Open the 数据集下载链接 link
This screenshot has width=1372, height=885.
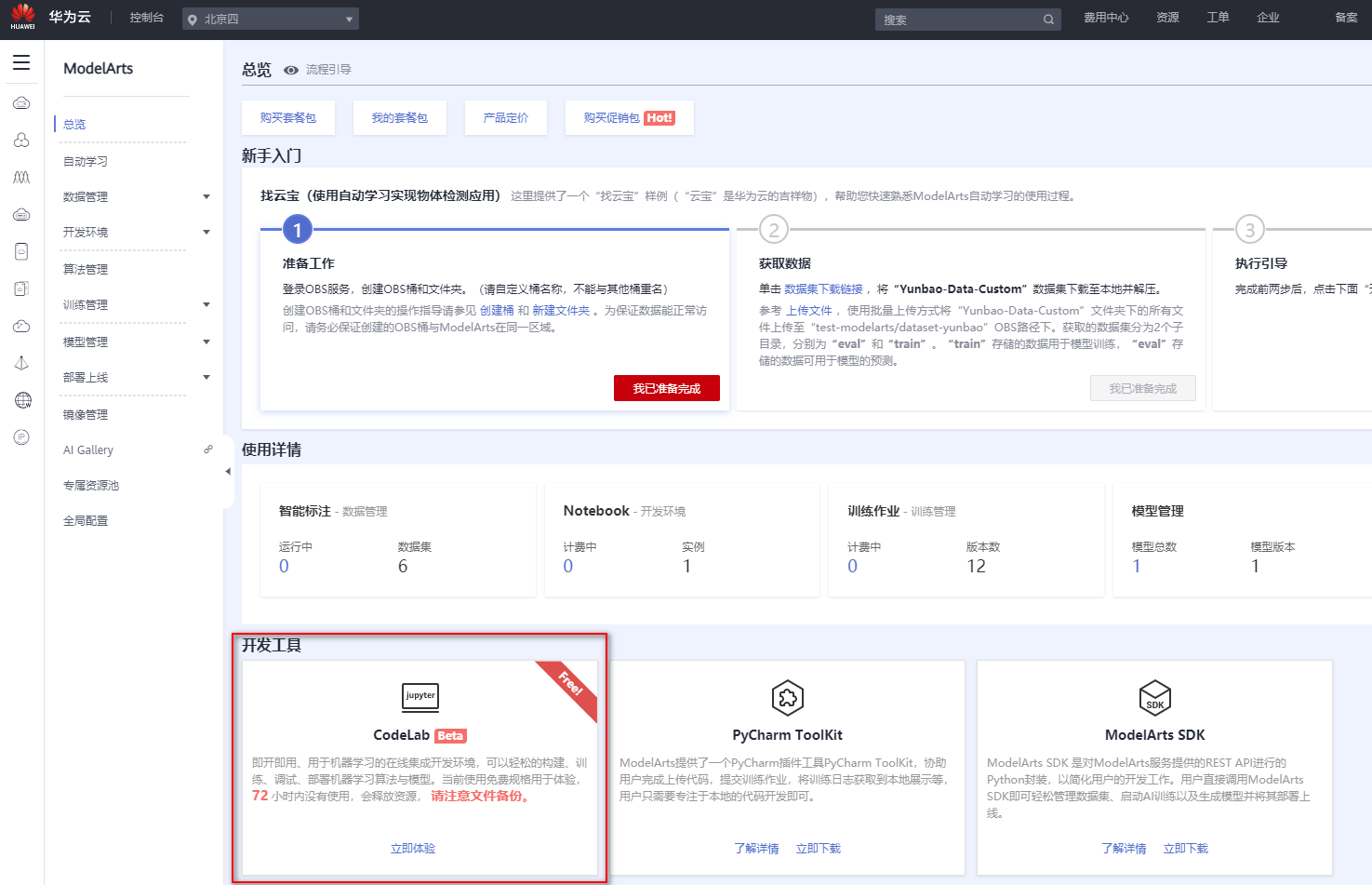point(823,289)
